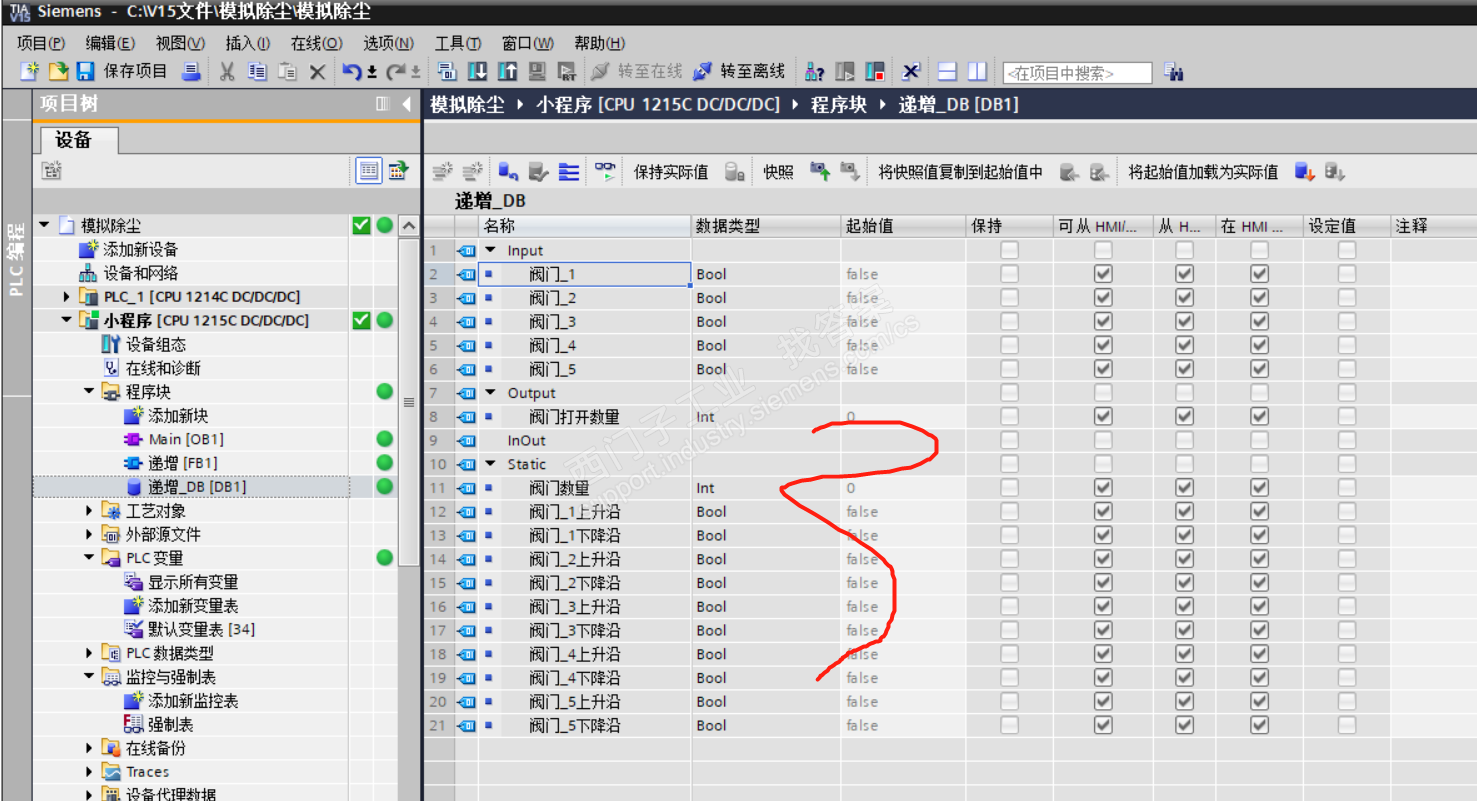Click the Paste toolbar icon
Image resolution: width=1477 pixels, height=801 pixels.
click(288, 71)
